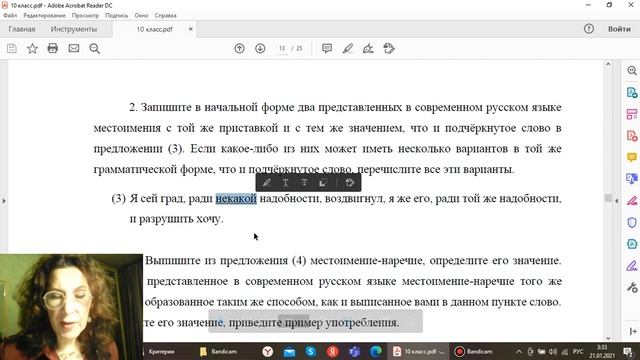
Task: Show hidden tray icons chevron
Action: tap(519, 351)
